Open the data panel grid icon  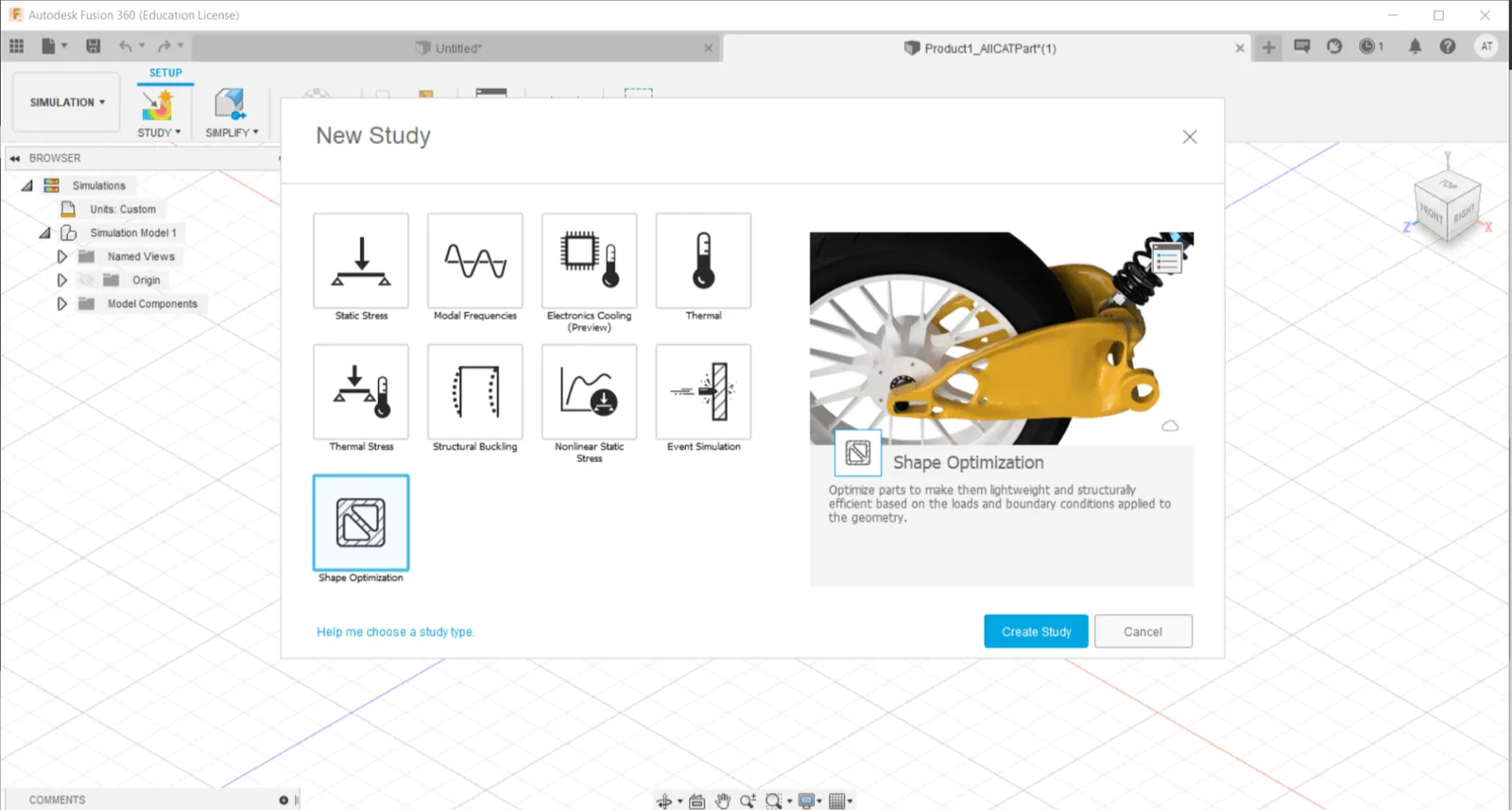coord(17,46)
